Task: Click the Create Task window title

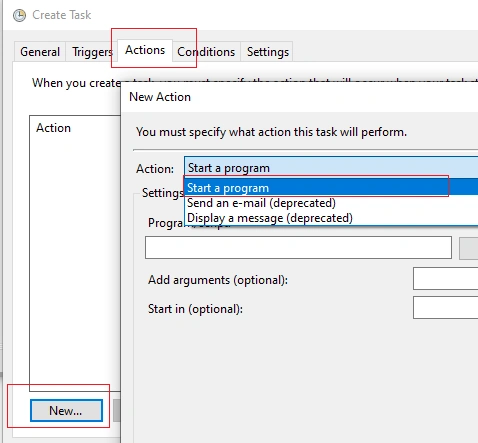Action: [62, 15]
